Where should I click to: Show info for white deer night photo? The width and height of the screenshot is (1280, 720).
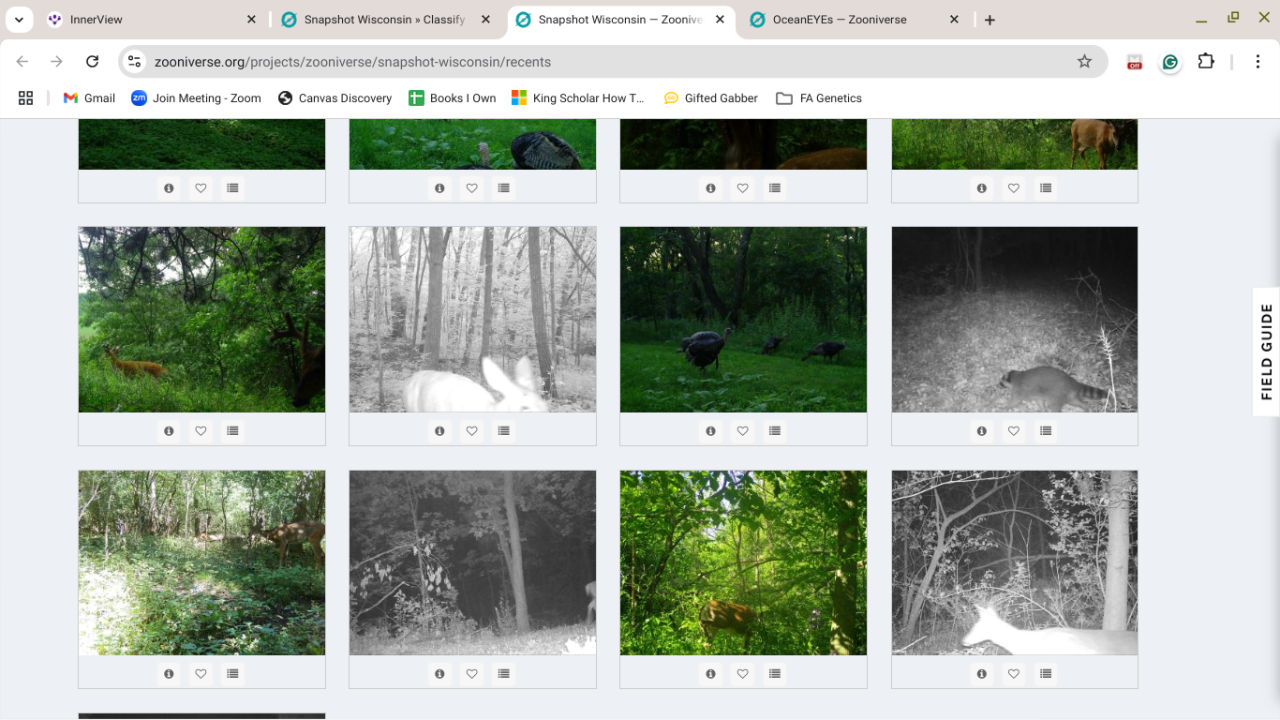(x=982, y=674)
